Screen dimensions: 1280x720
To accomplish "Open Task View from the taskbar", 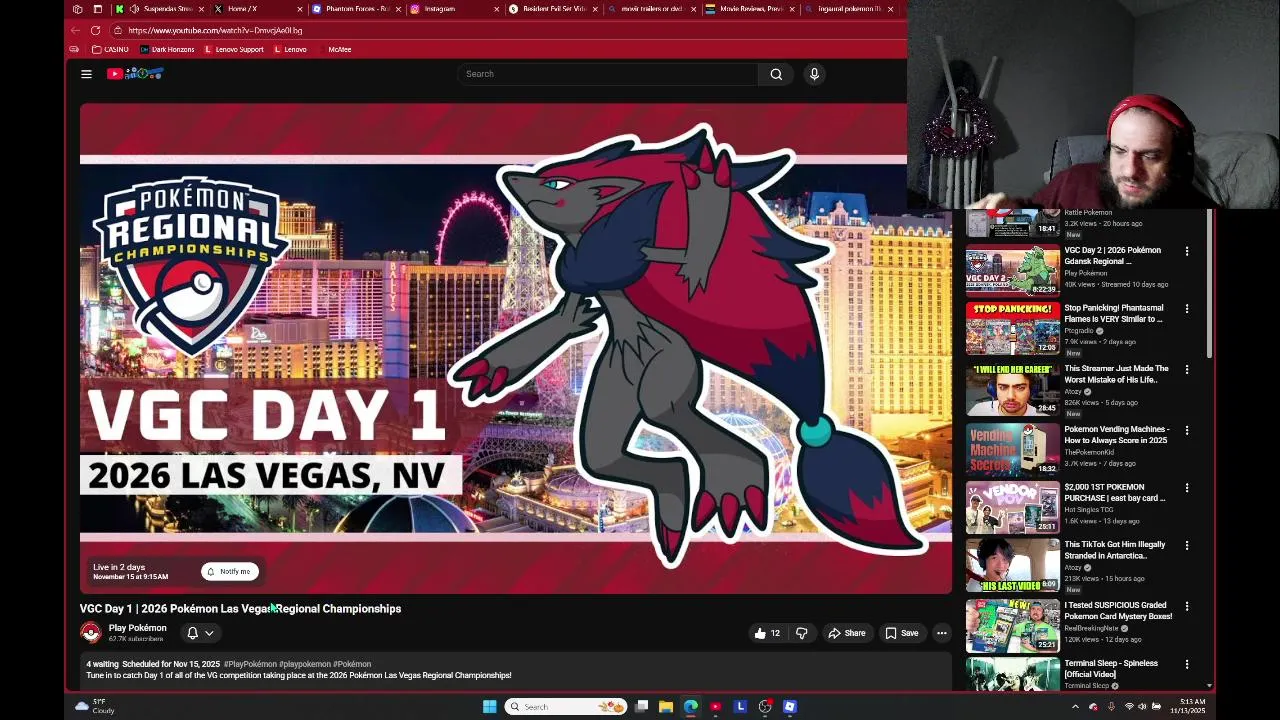I will coord(641,707).
